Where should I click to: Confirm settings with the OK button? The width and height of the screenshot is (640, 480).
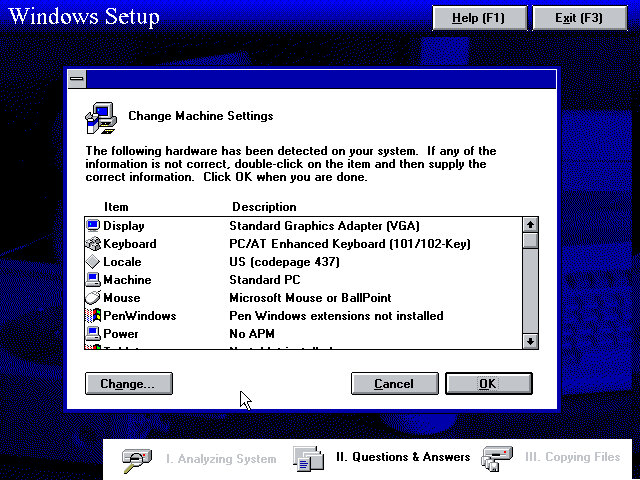pyautogui.click(x=488, y=384)
